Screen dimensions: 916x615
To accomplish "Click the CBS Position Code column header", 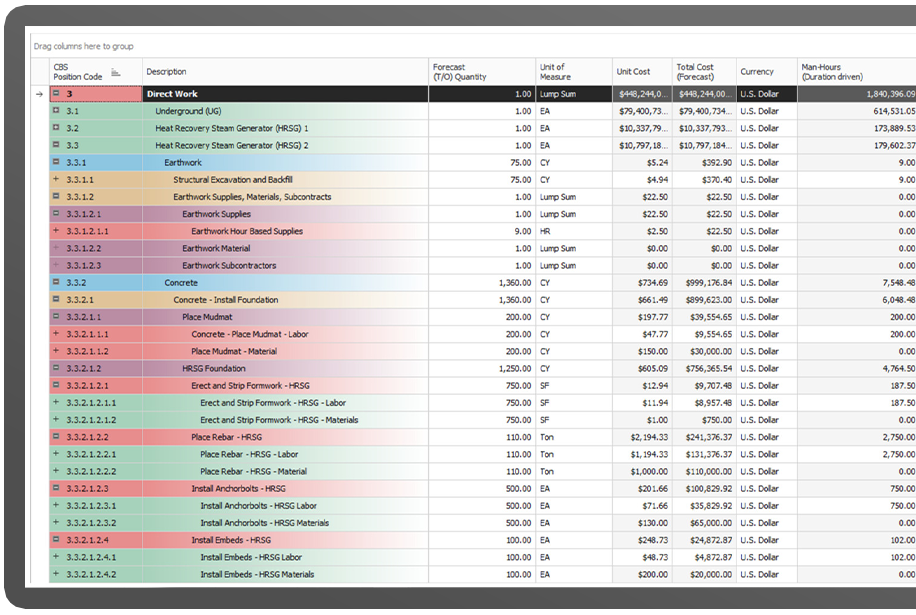I will (96, 72).
